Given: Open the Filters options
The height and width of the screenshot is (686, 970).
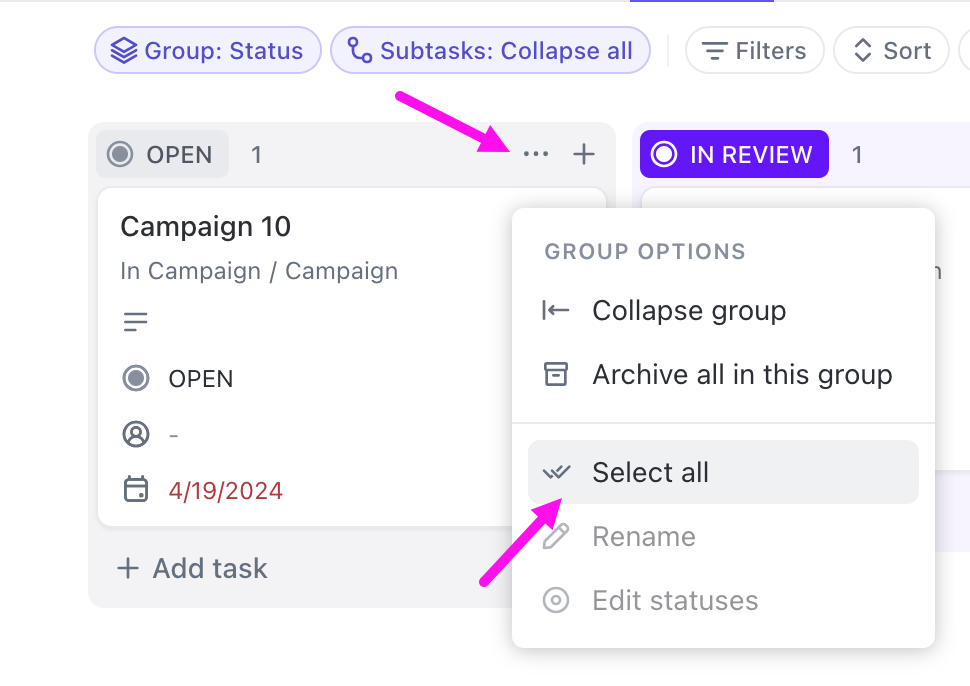Looking at the screenshot, I should [x=754, y=51].
